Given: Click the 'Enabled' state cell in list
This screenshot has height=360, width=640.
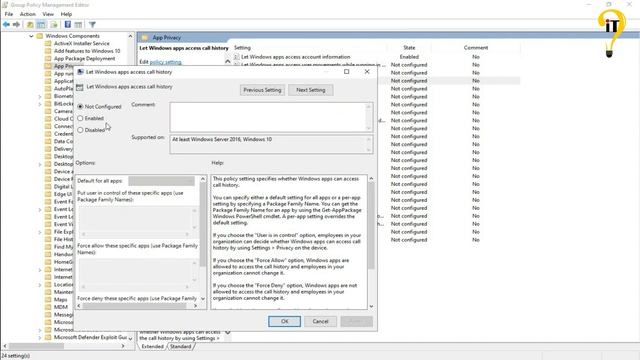Looking at the screenshot, I should pos(409,57).
